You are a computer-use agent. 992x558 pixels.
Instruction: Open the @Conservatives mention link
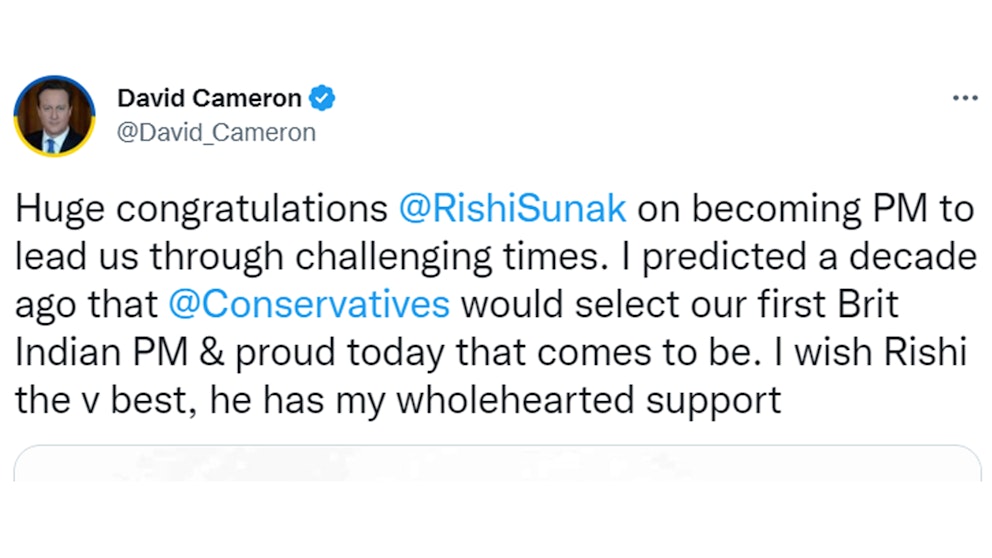pos(309,305)
